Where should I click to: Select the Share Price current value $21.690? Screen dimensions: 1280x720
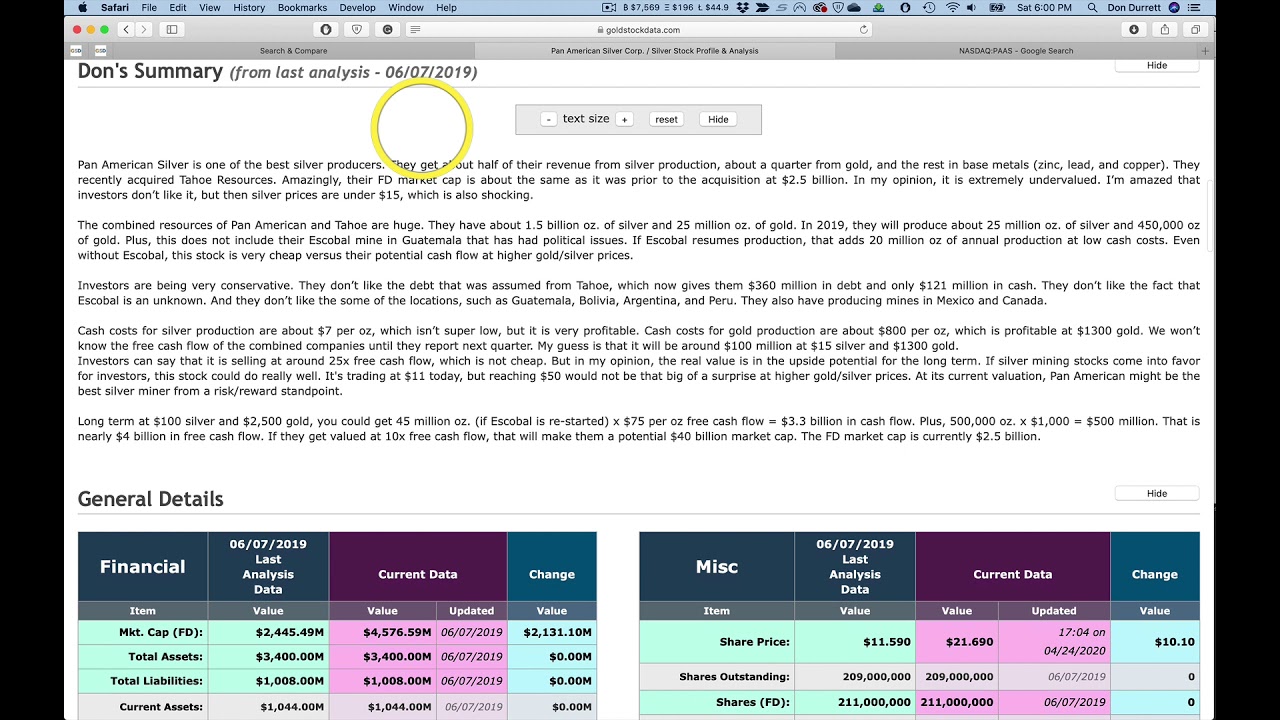tap(969, 642)
